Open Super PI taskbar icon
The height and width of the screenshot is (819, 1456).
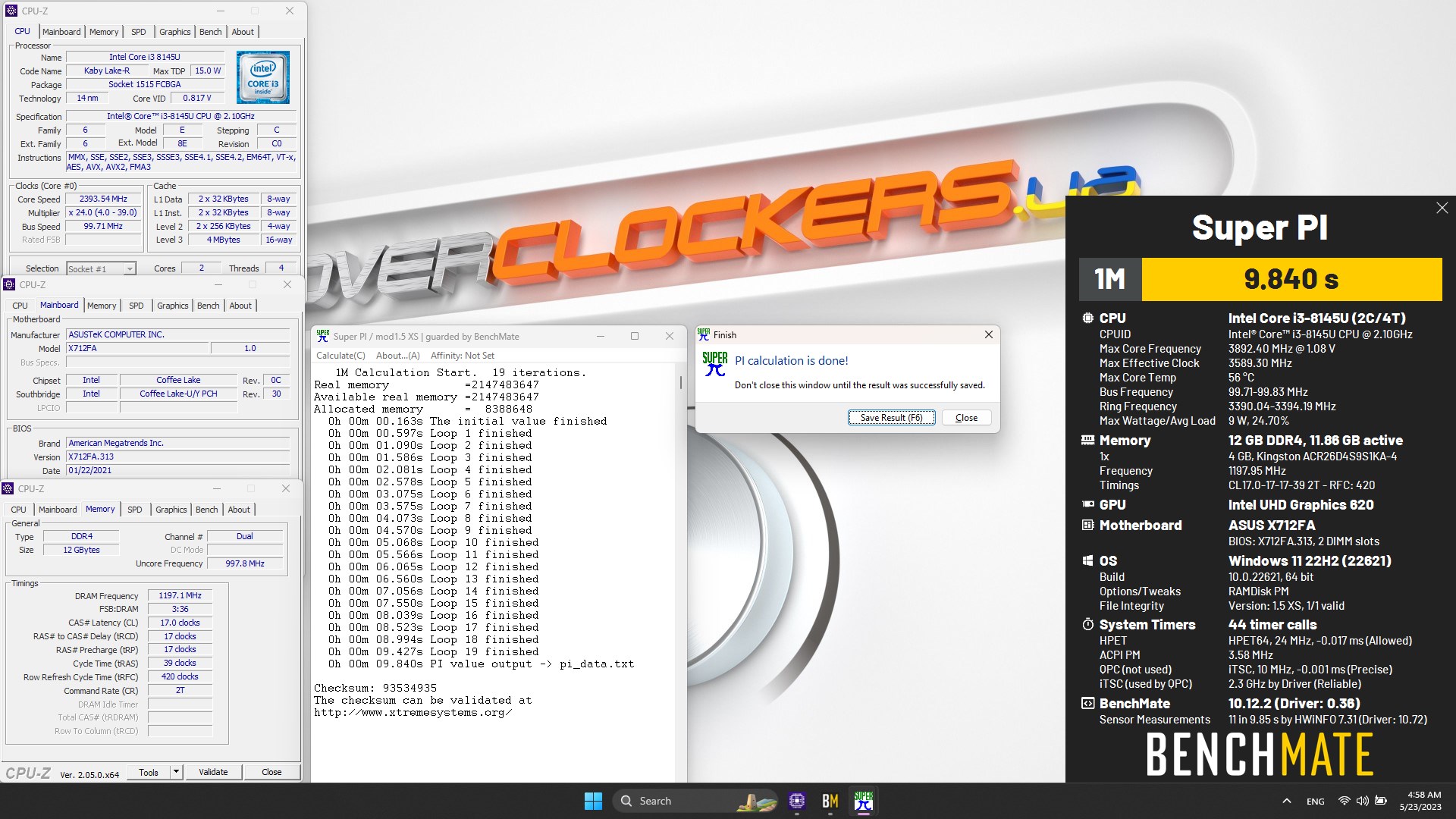(863, 801)
